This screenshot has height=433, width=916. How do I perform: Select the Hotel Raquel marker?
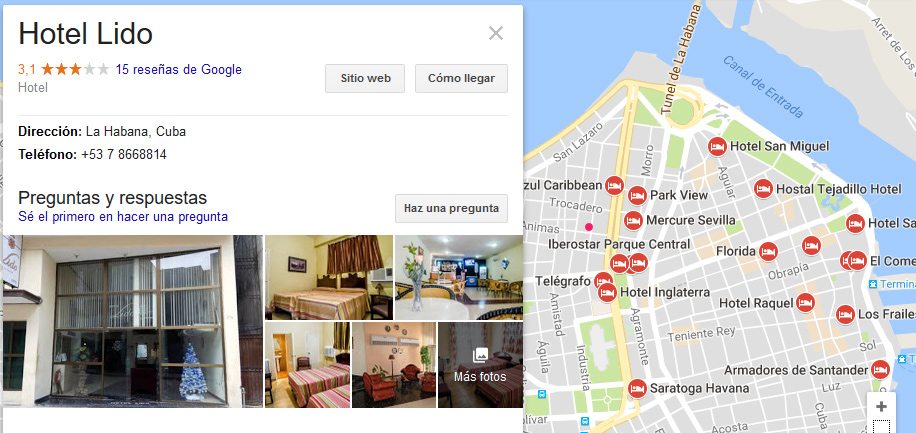click(x=806, y=303)
